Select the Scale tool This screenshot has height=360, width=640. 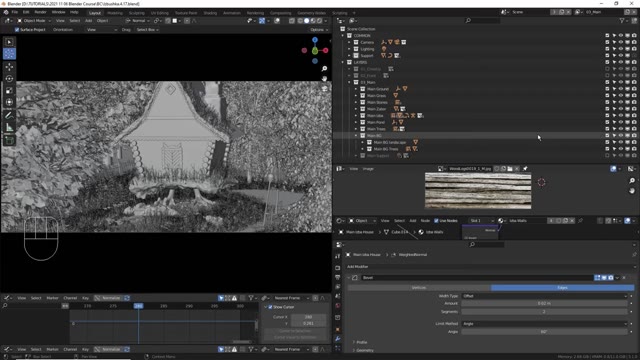coord(9,91)
